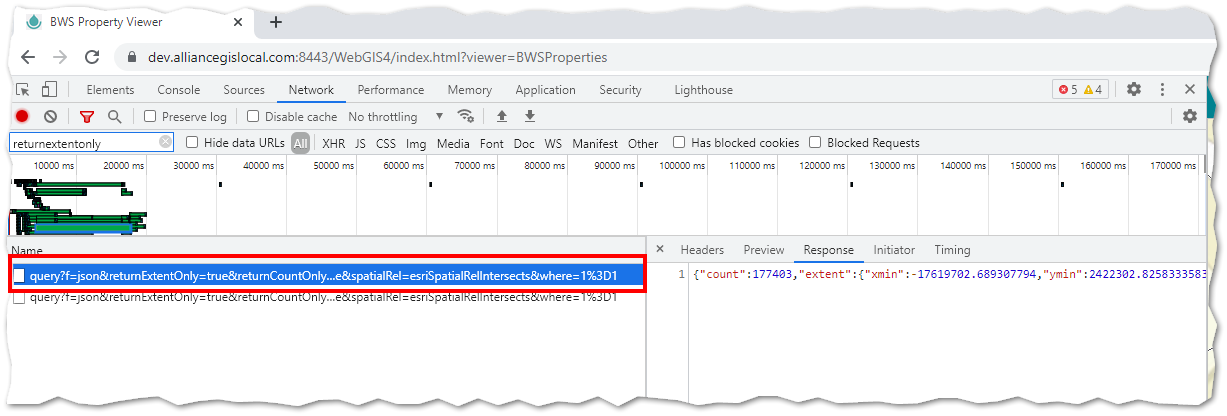The image size is (1227, 416).
Task: Enable the Preserve log checkbox
Action: tap(150, 117)
